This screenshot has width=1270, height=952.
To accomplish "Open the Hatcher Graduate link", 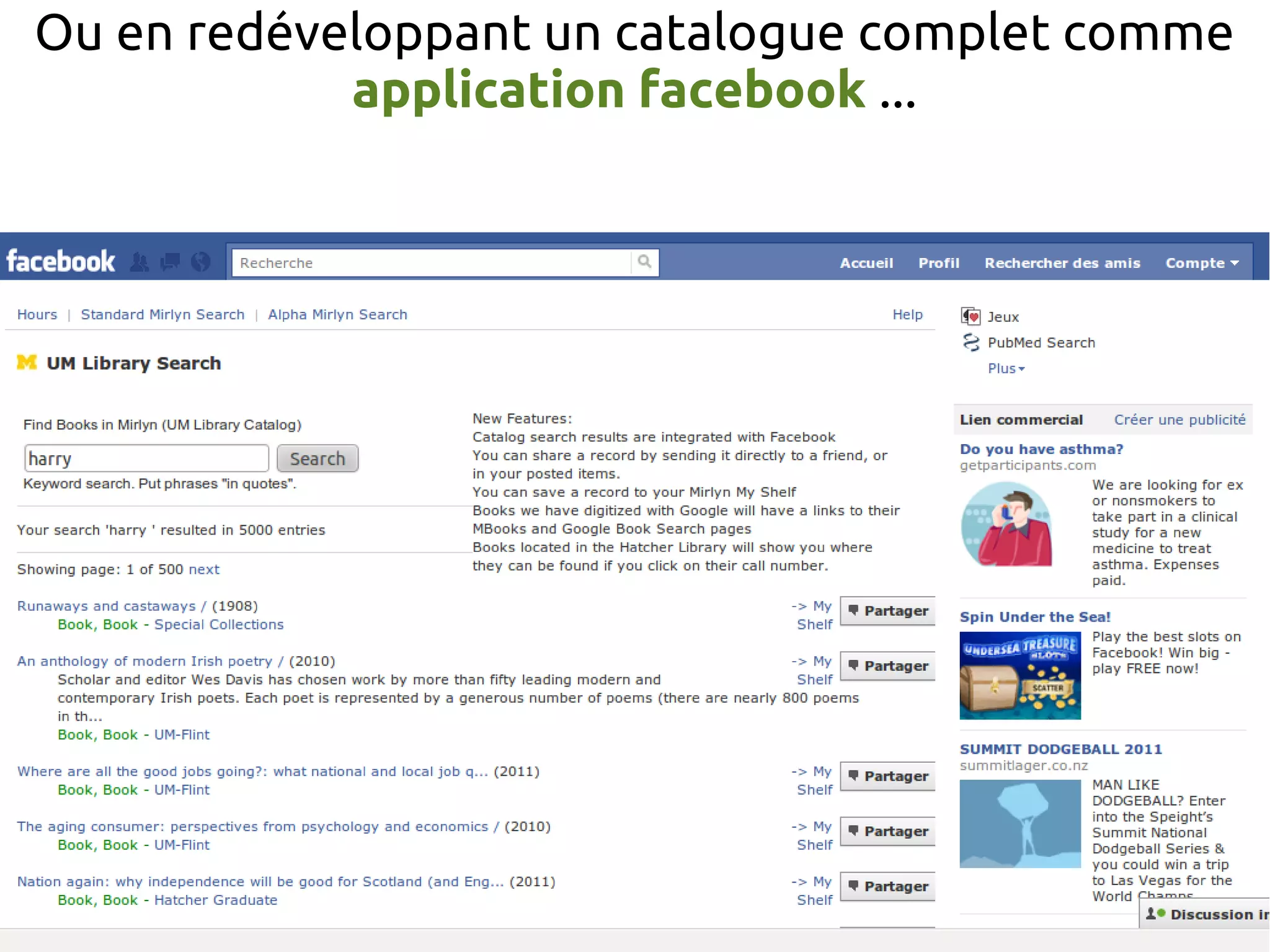I will point(215,900).
